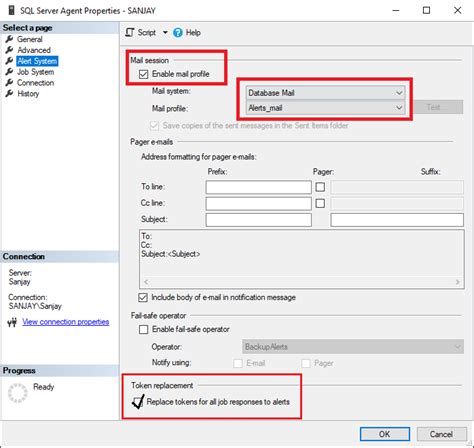Check the To line Pager checkbox
This screenshot has height=448, width=474.
tap(320, 187)
